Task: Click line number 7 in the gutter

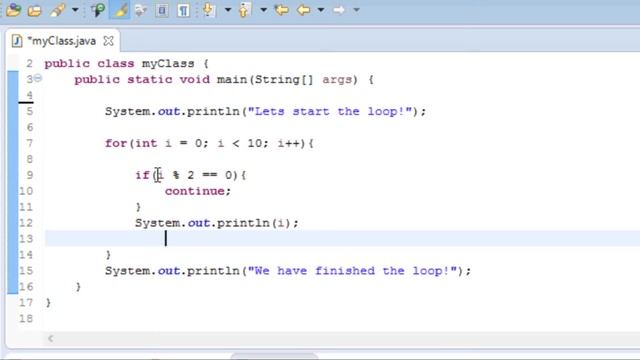Action: click(x=29, y=143)
